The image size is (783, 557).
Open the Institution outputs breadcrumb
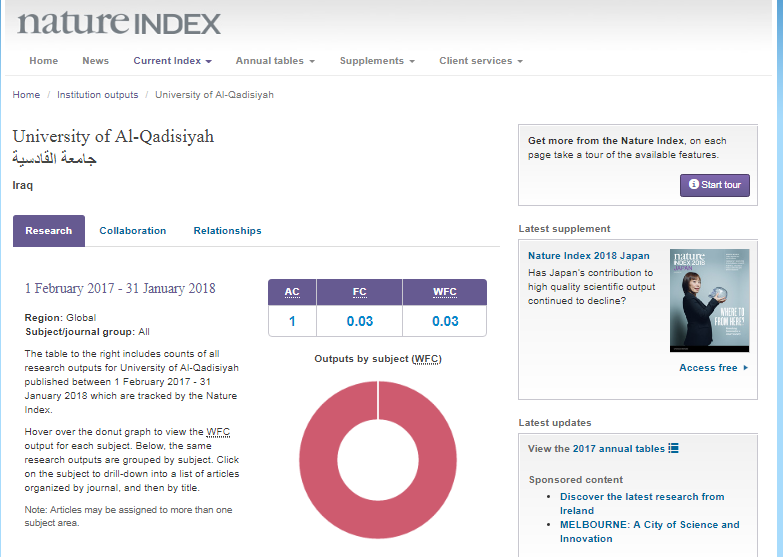click(x=97, y=95)
